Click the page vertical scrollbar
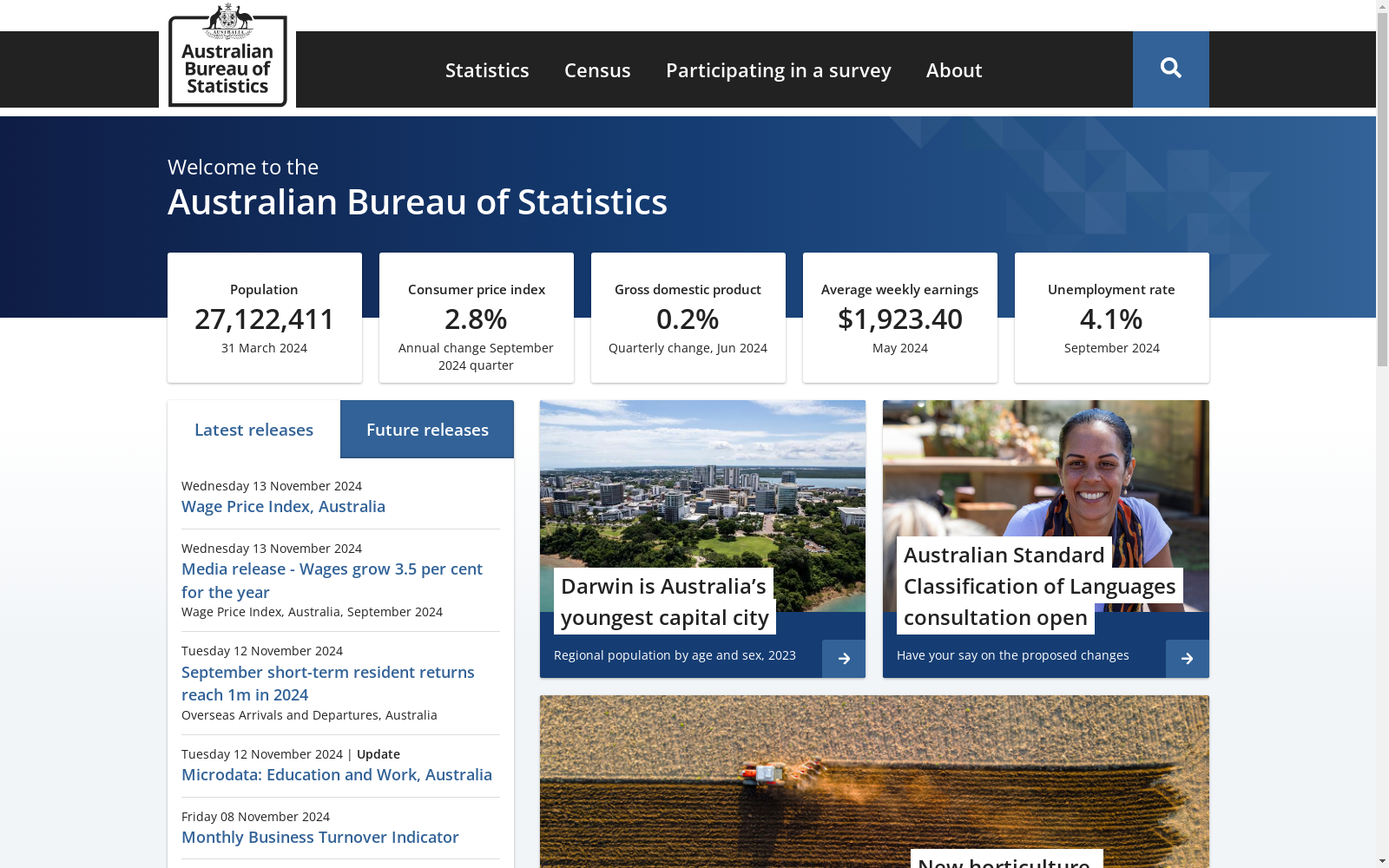 pos(1382,260)
